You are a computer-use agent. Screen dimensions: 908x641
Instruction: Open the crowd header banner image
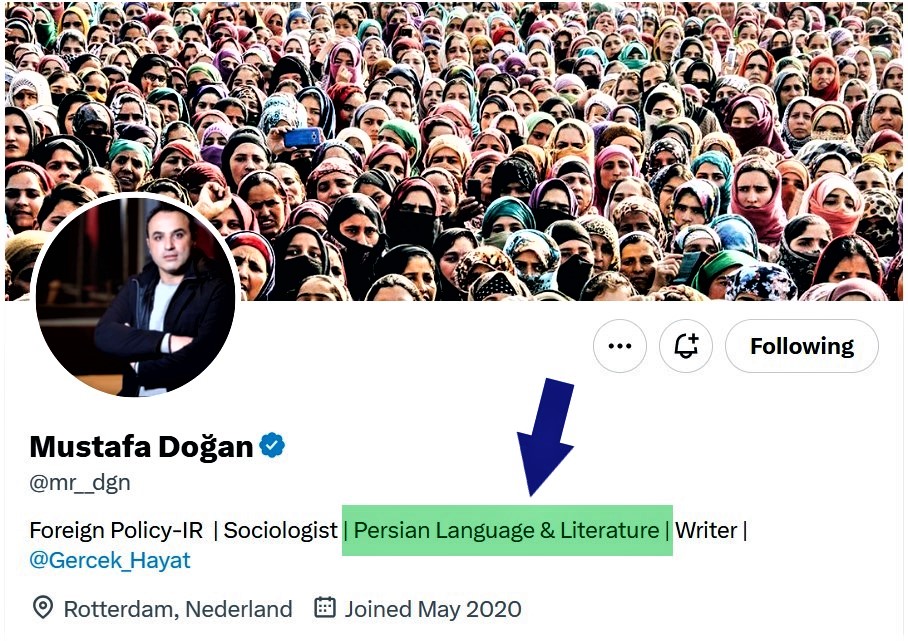[x=454, y=151]
